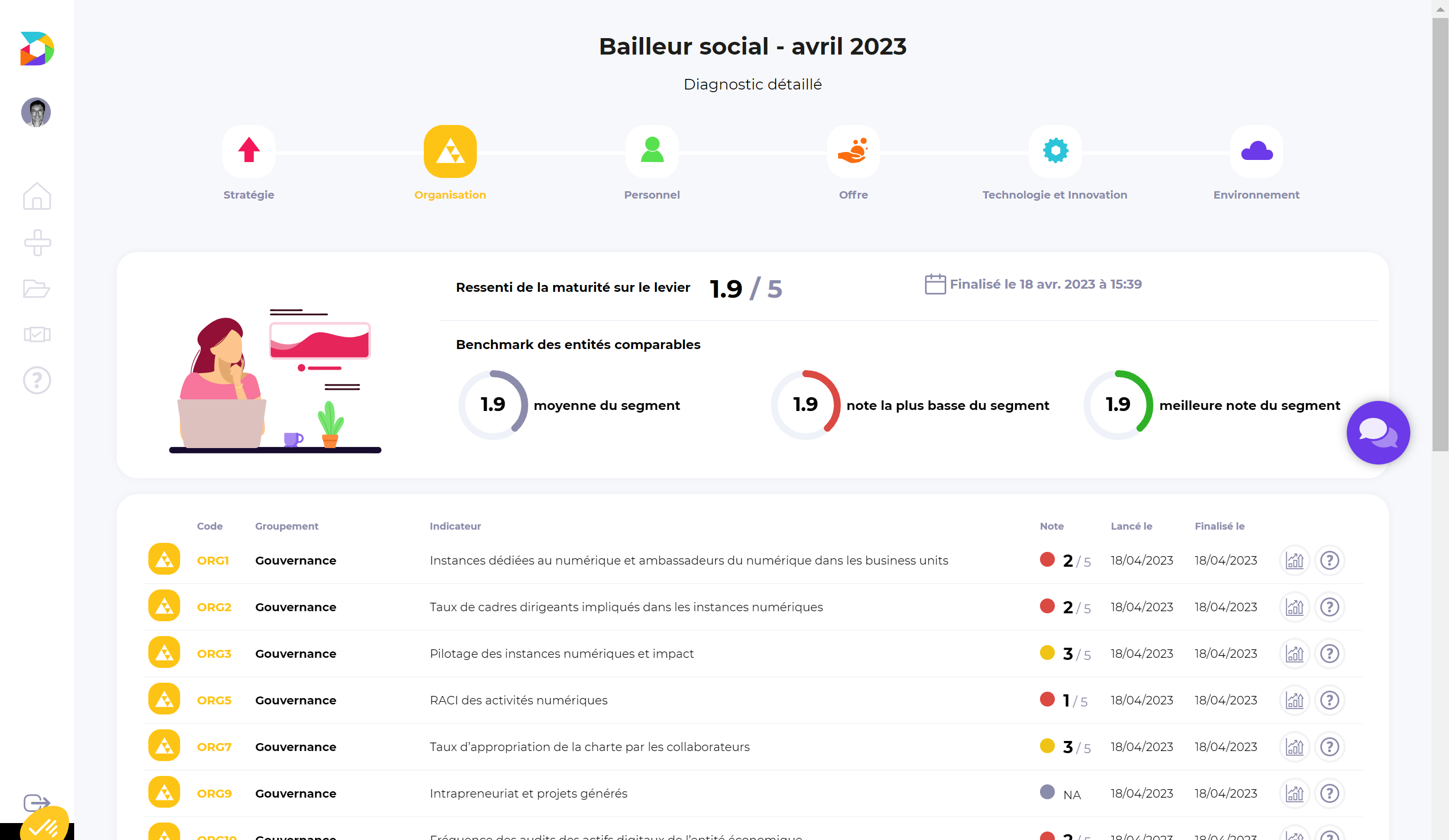The width and height of the screenshot is (1449, 840).
Task: Open chart icon for ORG1 row
Action: pos(1294,560)
